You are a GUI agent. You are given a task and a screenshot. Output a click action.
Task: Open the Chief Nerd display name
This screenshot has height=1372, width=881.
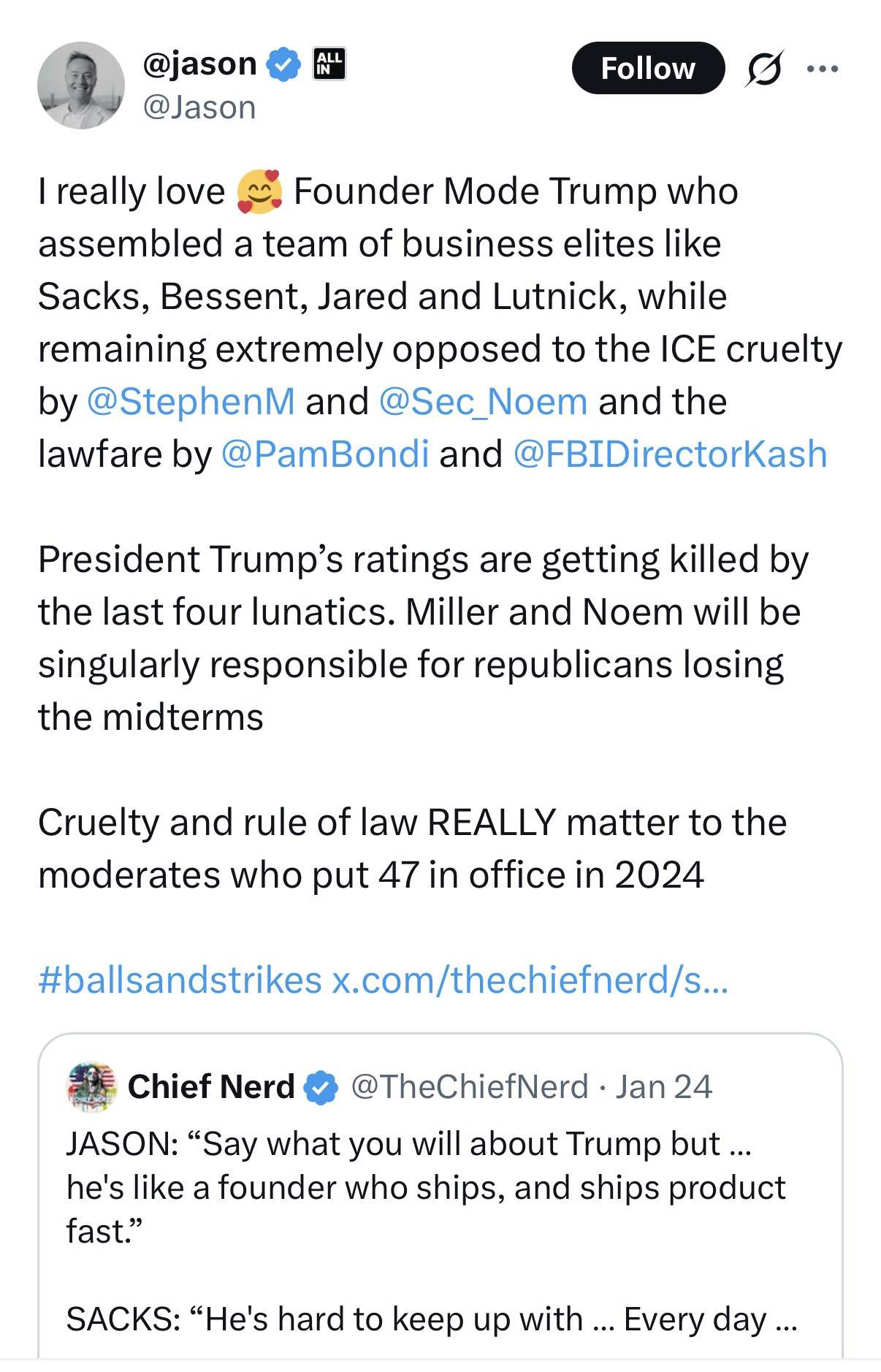[x=211, y=1087]
